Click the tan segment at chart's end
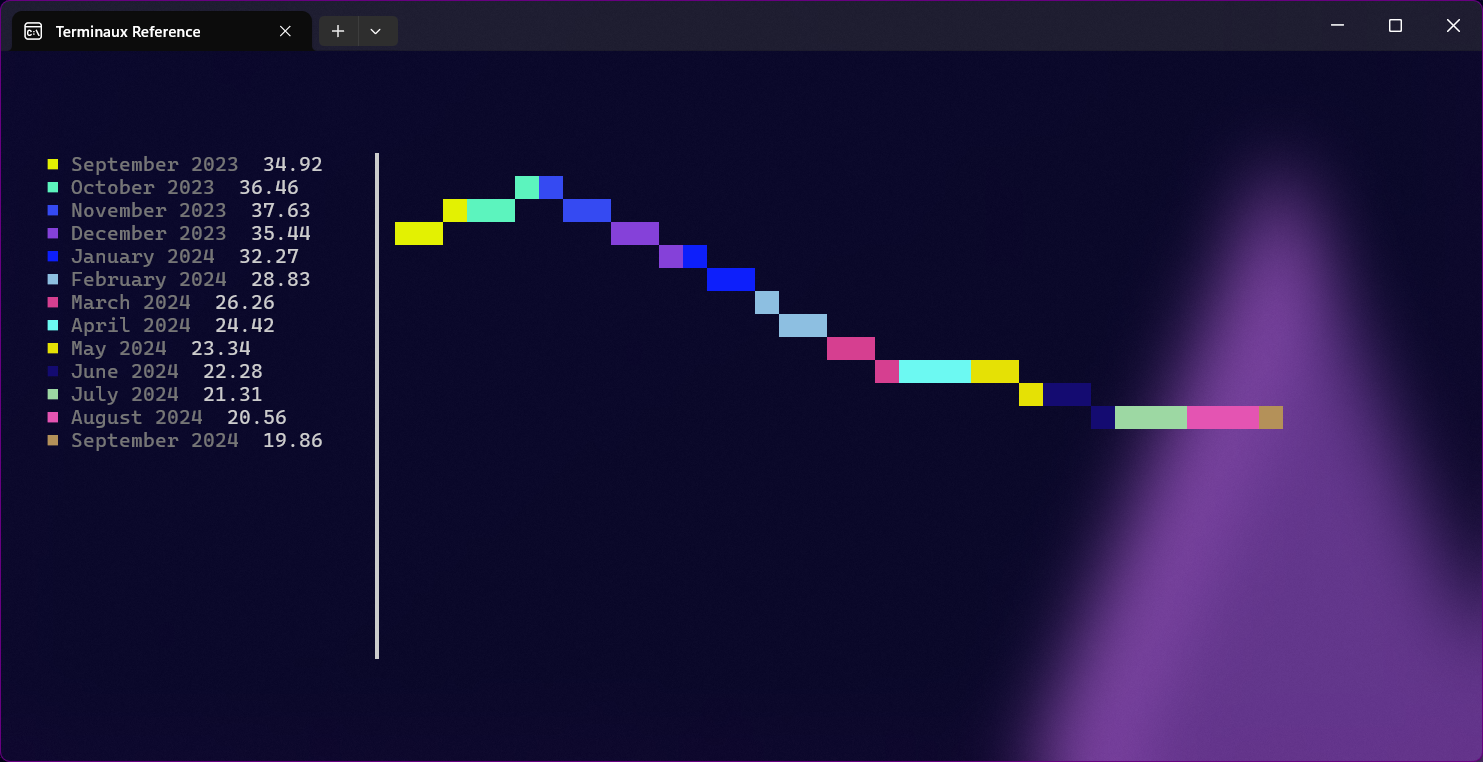This screenshot has width=1483, height=762. [1270, 417]
